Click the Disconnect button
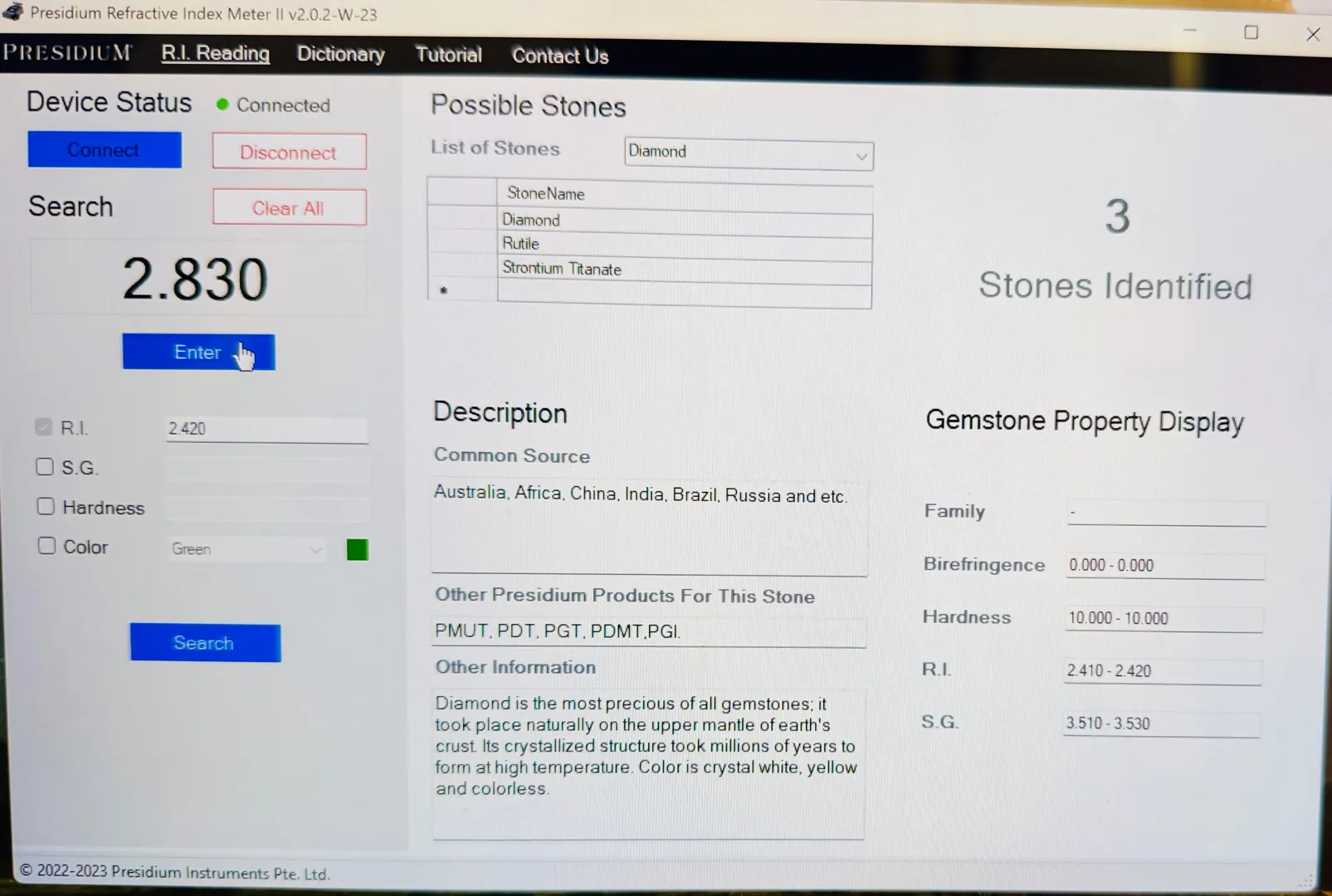Screen dimensions: 1332x896 pyautogui.click(x=289, y=153)
